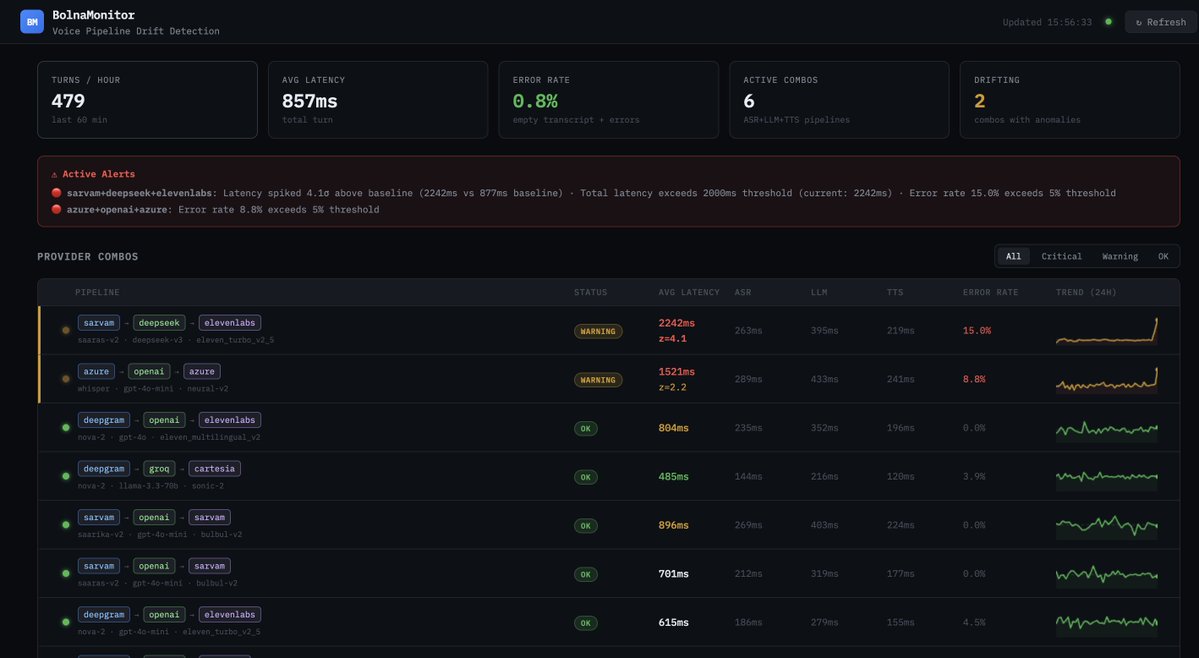Click the WARNING badge in deepseek row
Screen dimensions: 1199x658
point(598,332)
